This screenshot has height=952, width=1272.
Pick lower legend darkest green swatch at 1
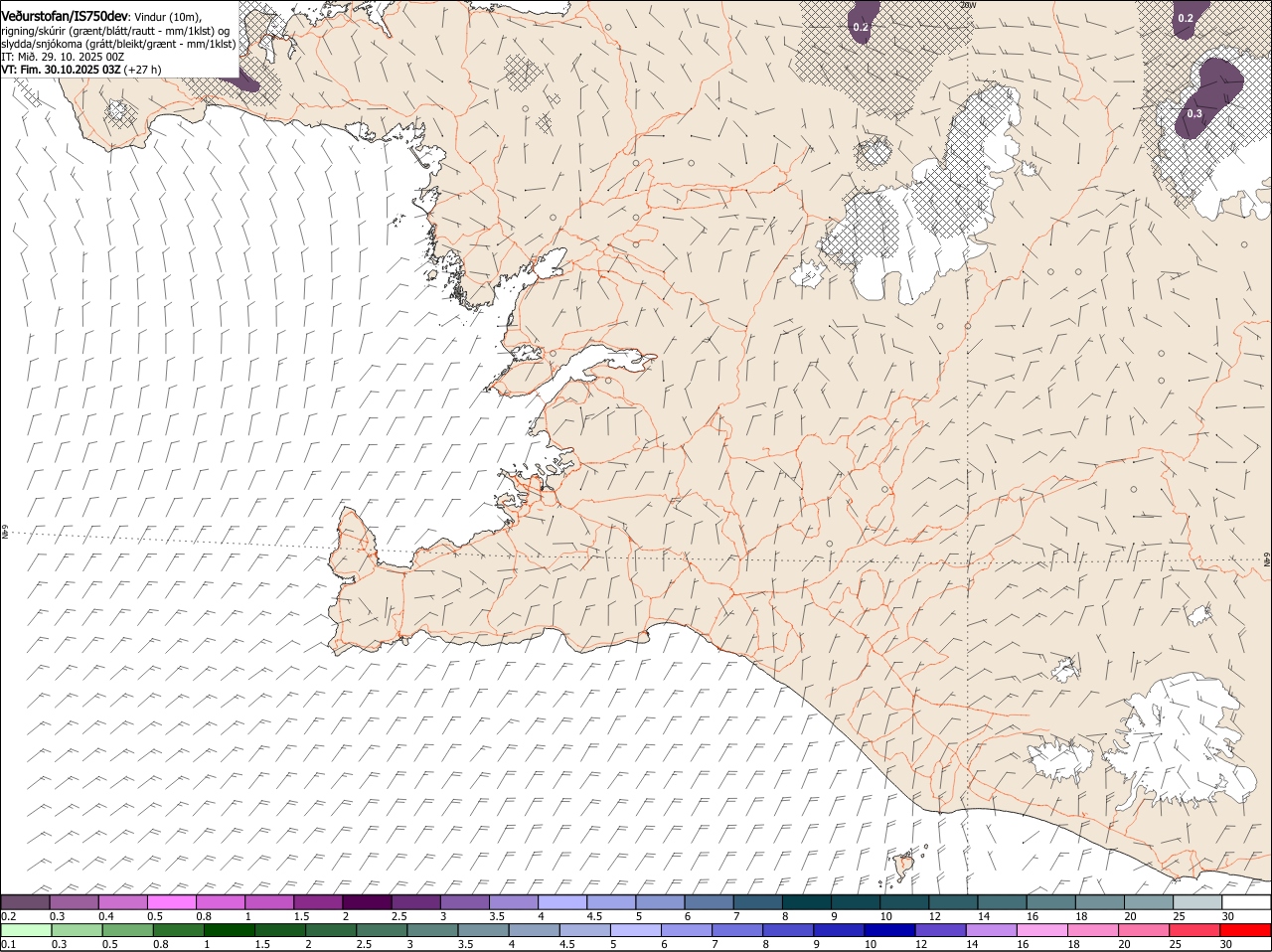230,930
